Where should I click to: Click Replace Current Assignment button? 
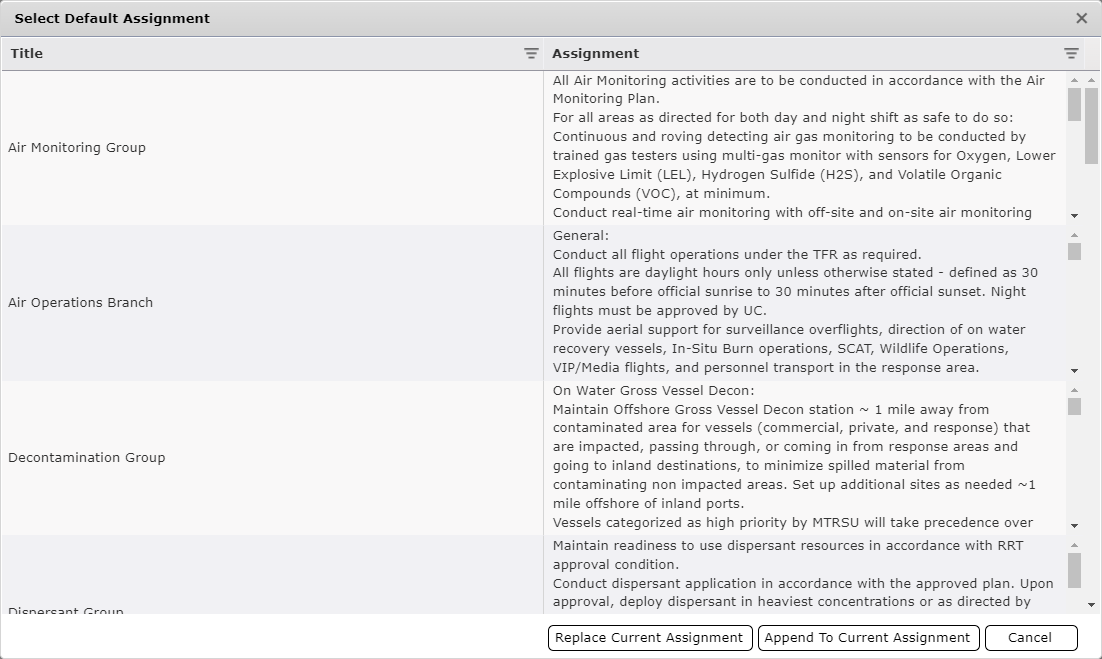click(650, 638)
